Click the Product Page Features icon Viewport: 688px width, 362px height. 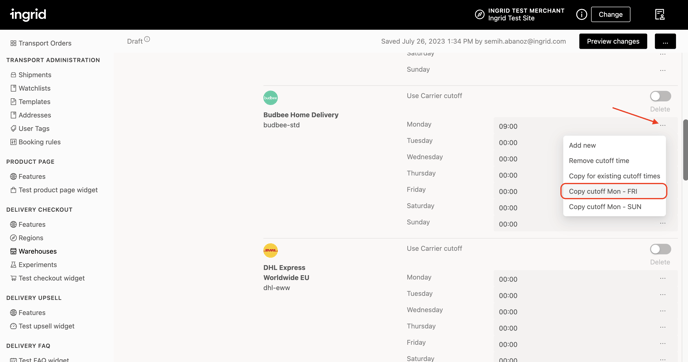(13, 176)
